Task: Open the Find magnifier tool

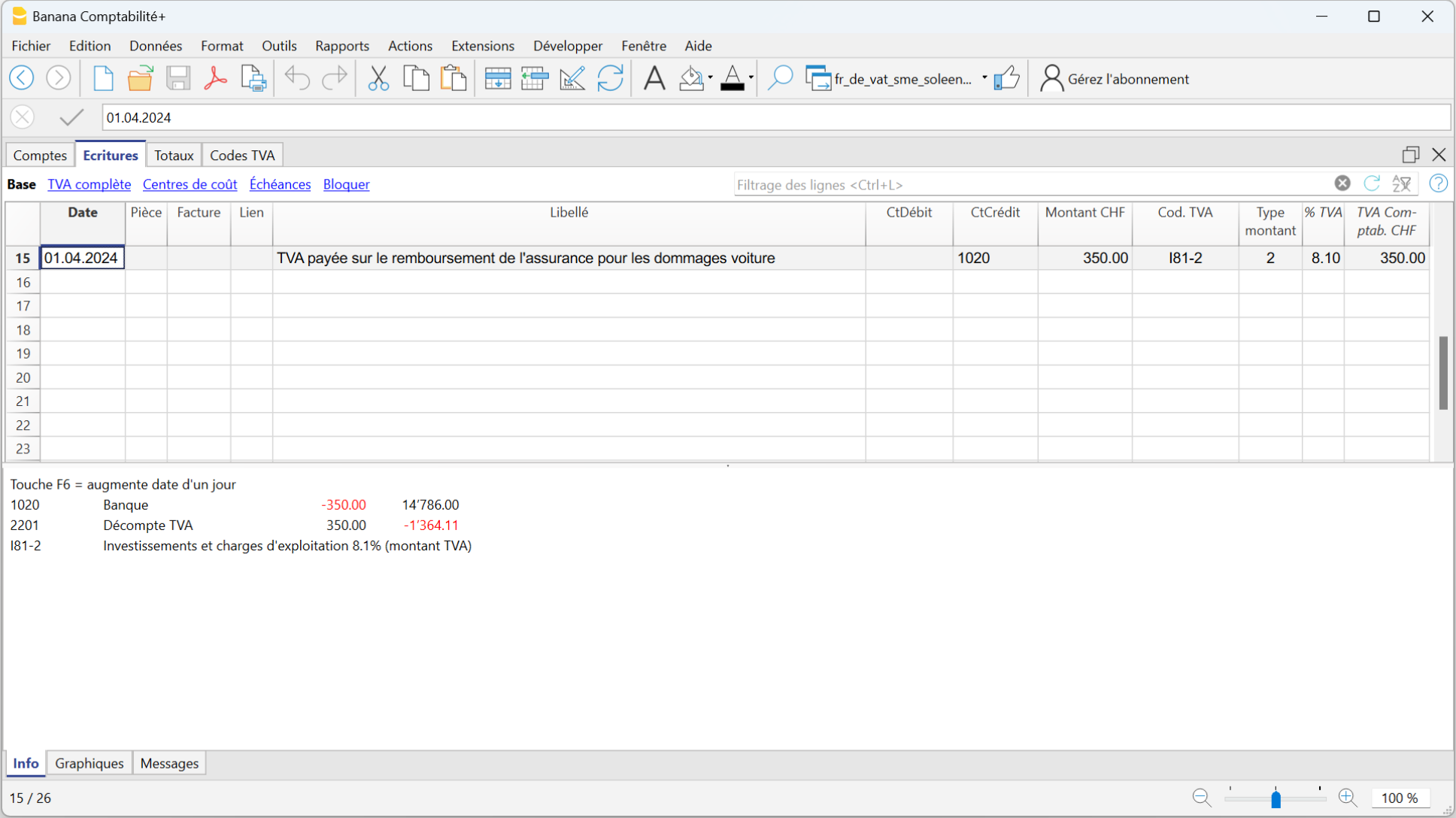Action: [780, 78]
